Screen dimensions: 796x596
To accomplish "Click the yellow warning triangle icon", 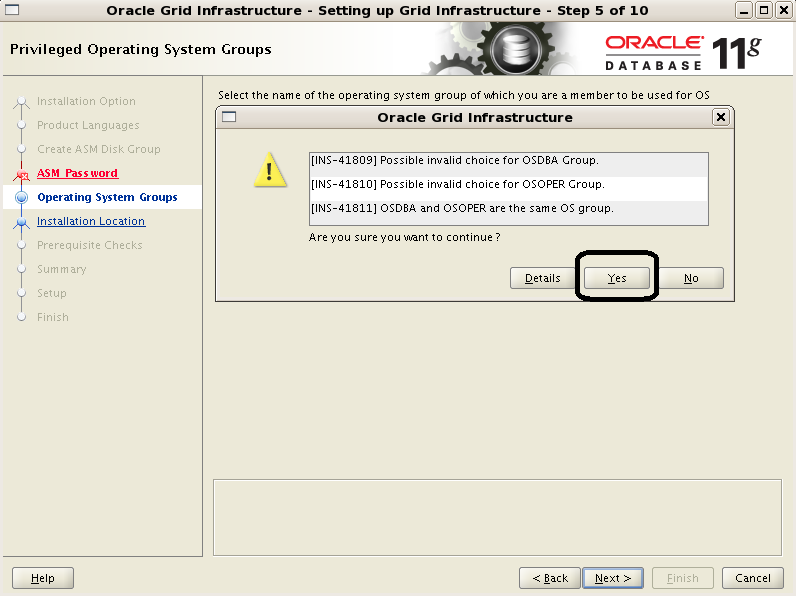I will 270,170.
